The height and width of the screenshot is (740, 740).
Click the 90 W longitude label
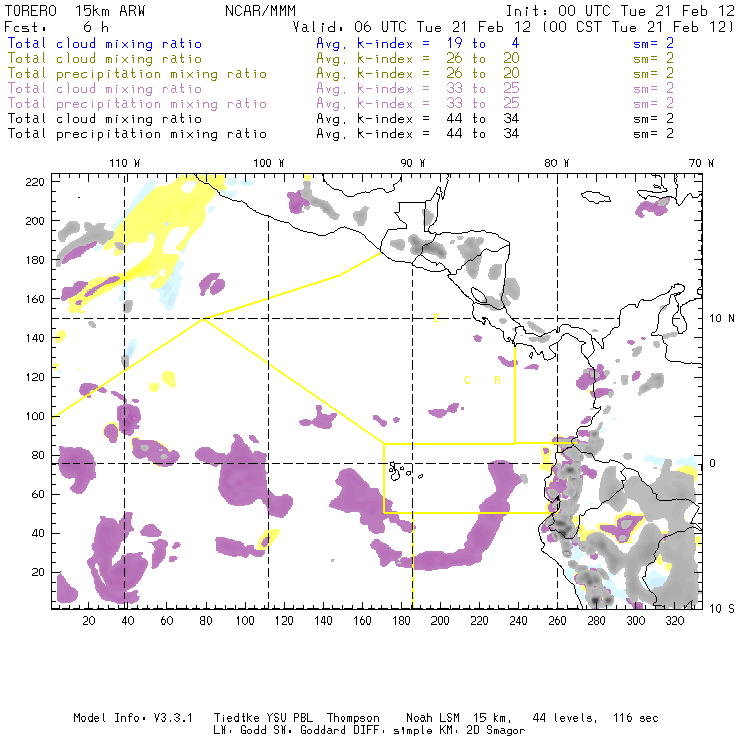(412, 163)
